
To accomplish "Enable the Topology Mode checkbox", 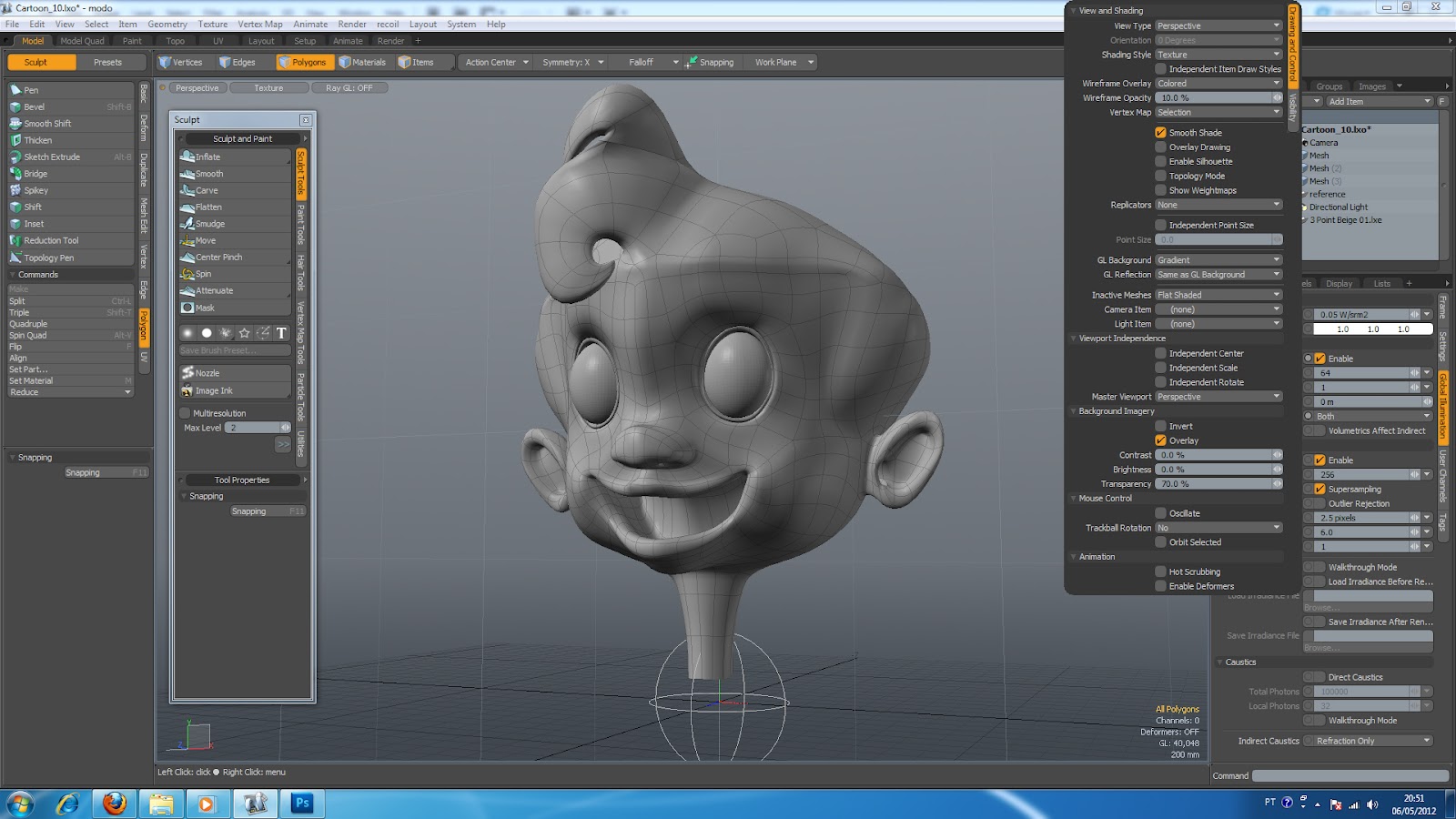I will 1160,176.
